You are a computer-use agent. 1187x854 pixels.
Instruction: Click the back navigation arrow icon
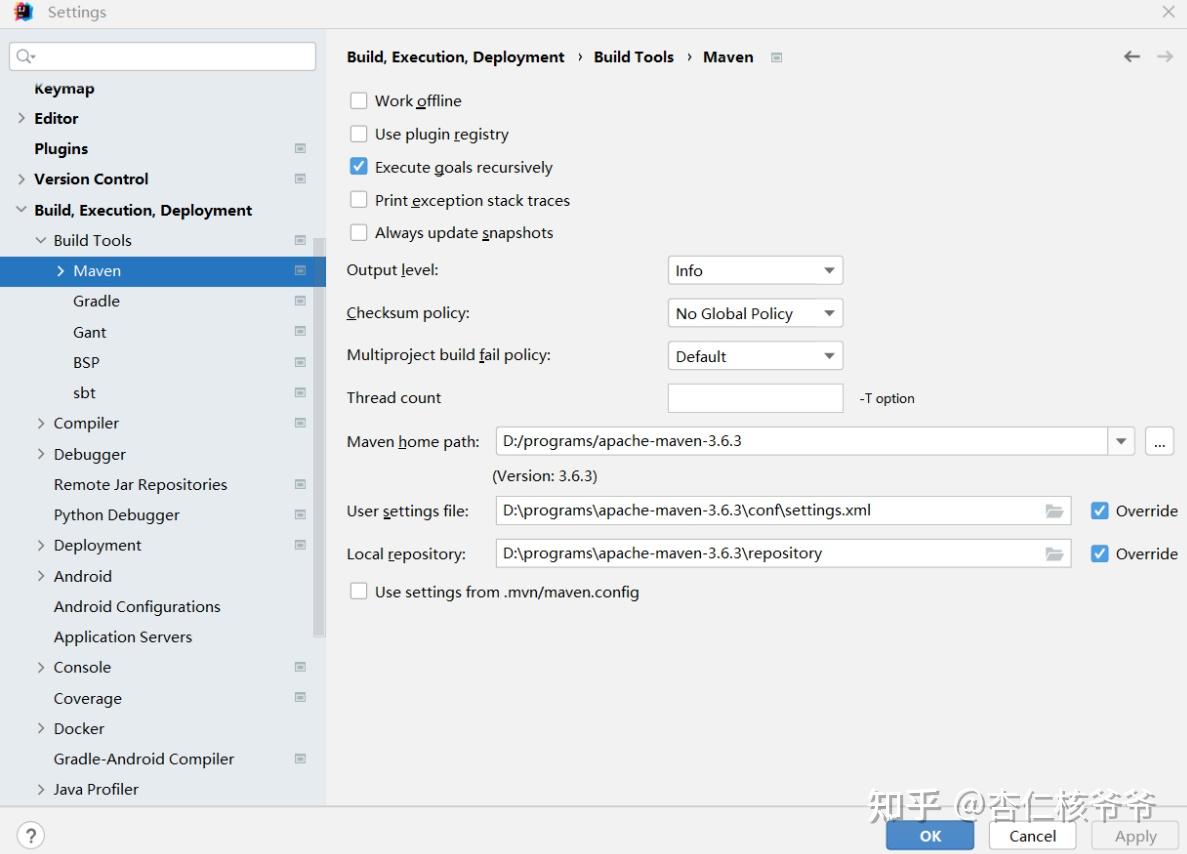[1131, 57]
